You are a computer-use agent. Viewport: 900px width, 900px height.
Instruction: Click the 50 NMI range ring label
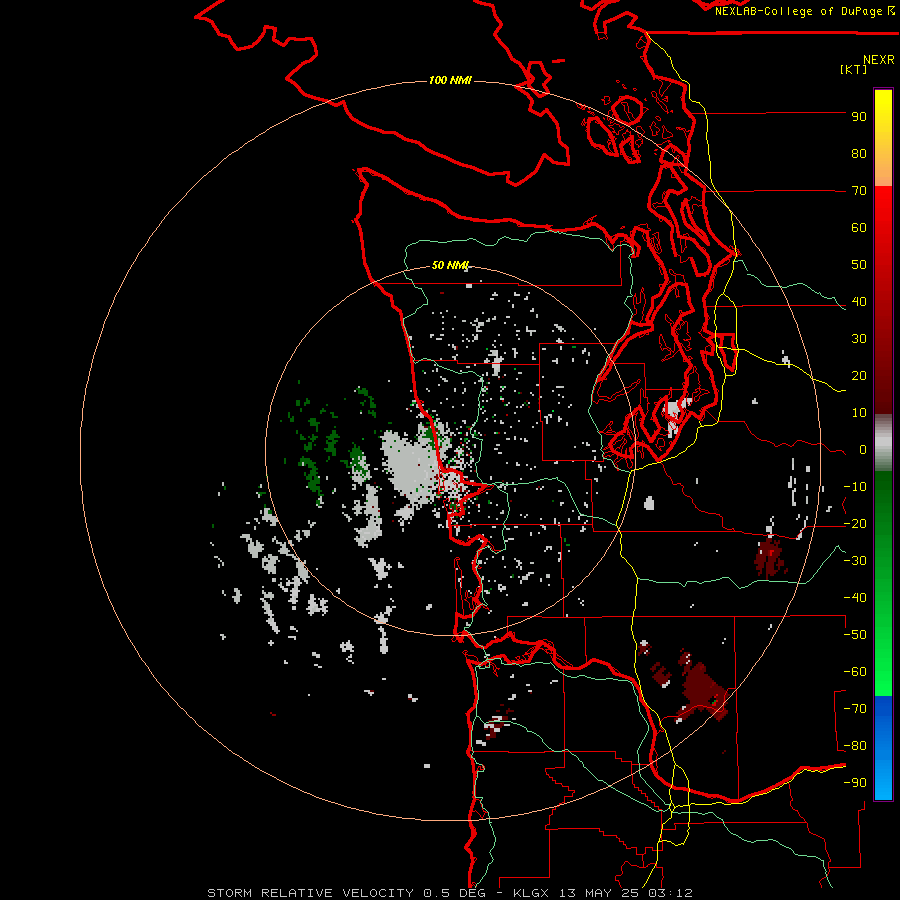click(x=450, y=265)
